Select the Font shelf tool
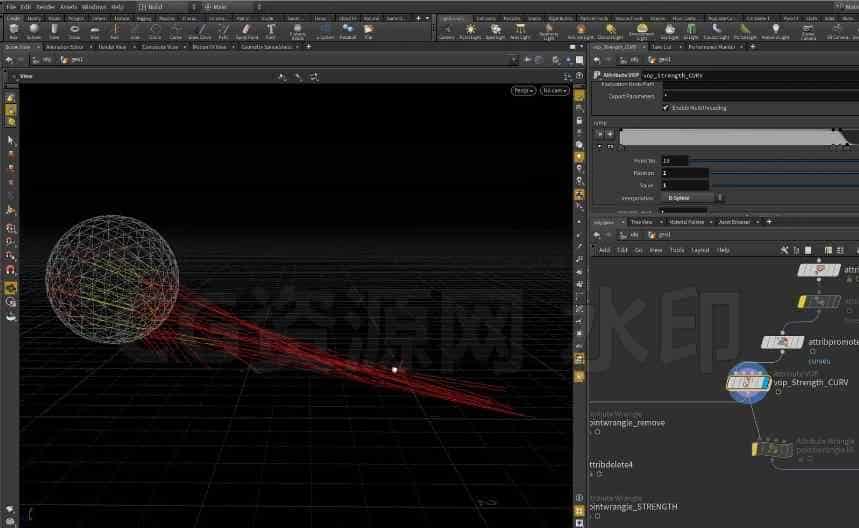This screenshot has height=528, width=859. click(271, 31)
